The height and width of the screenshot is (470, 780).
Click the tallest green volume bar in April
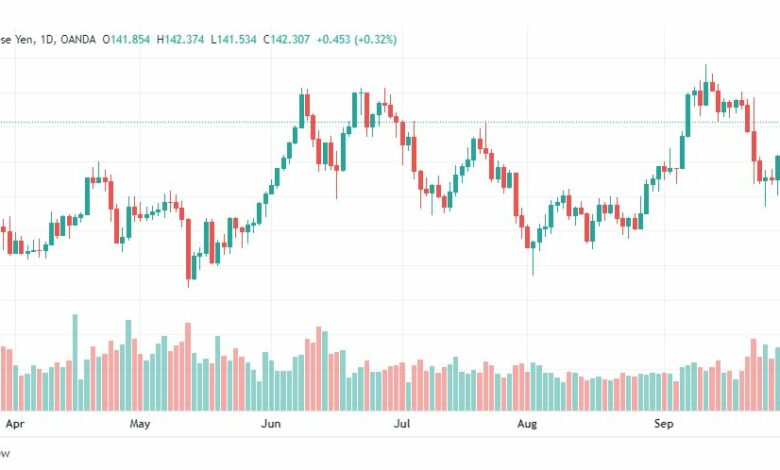(75, 362)
